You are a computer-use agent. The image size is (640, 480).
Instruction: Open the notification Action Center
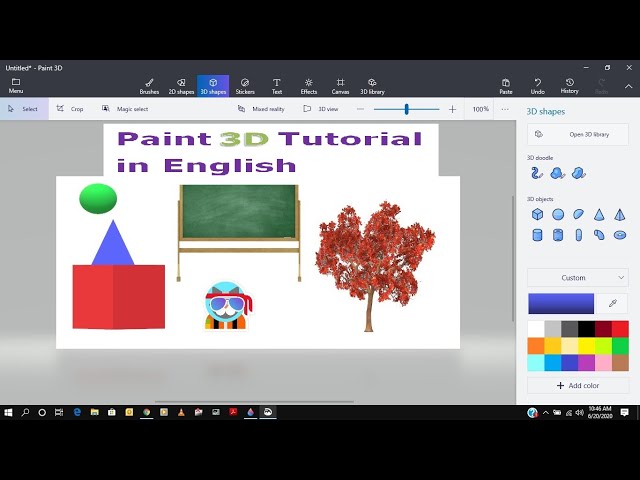pos(624,413)
